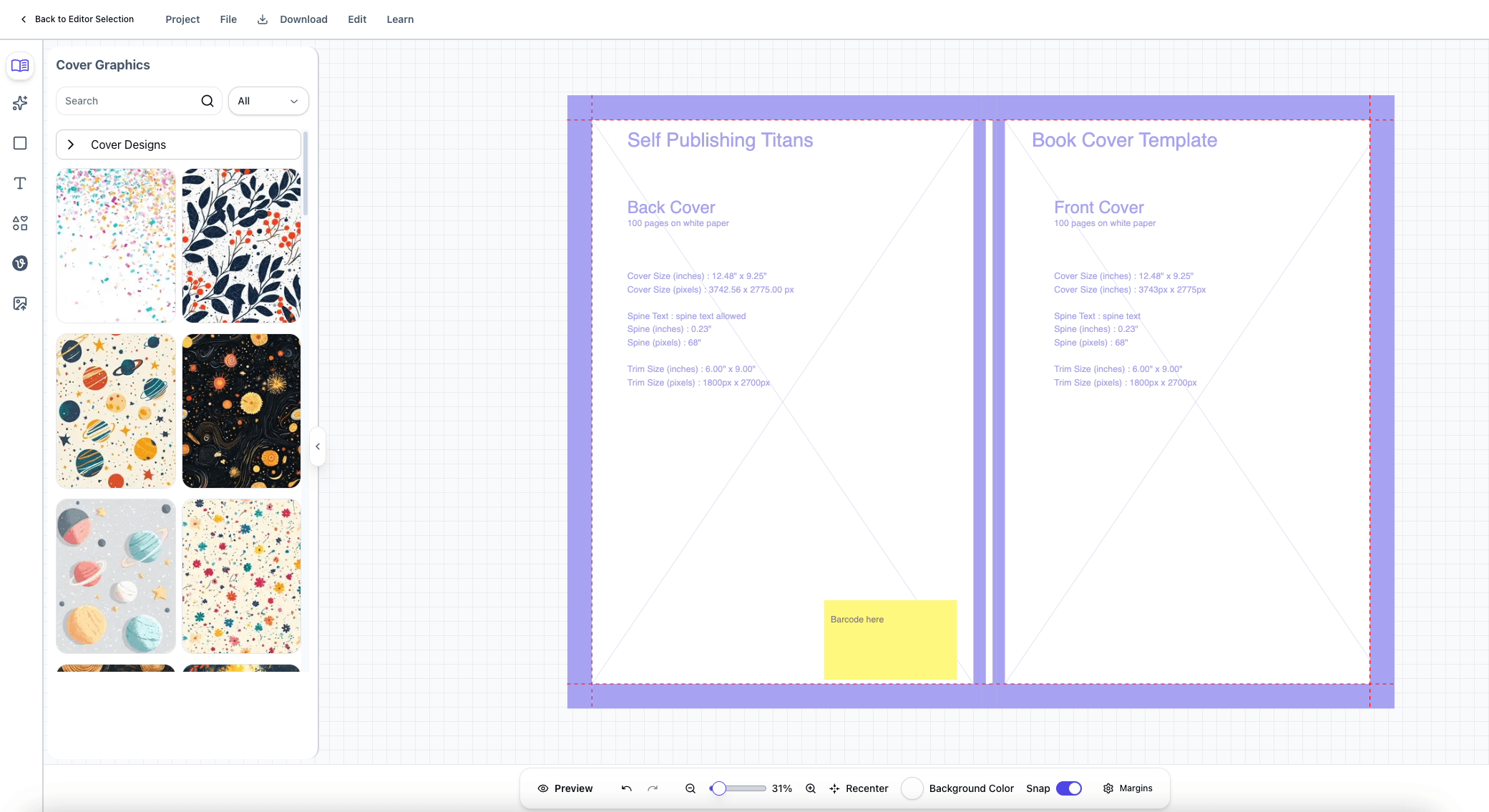Open the Cover Graphics book icon panel
The width and height of the screenshot is (1489, 812).
20,66
